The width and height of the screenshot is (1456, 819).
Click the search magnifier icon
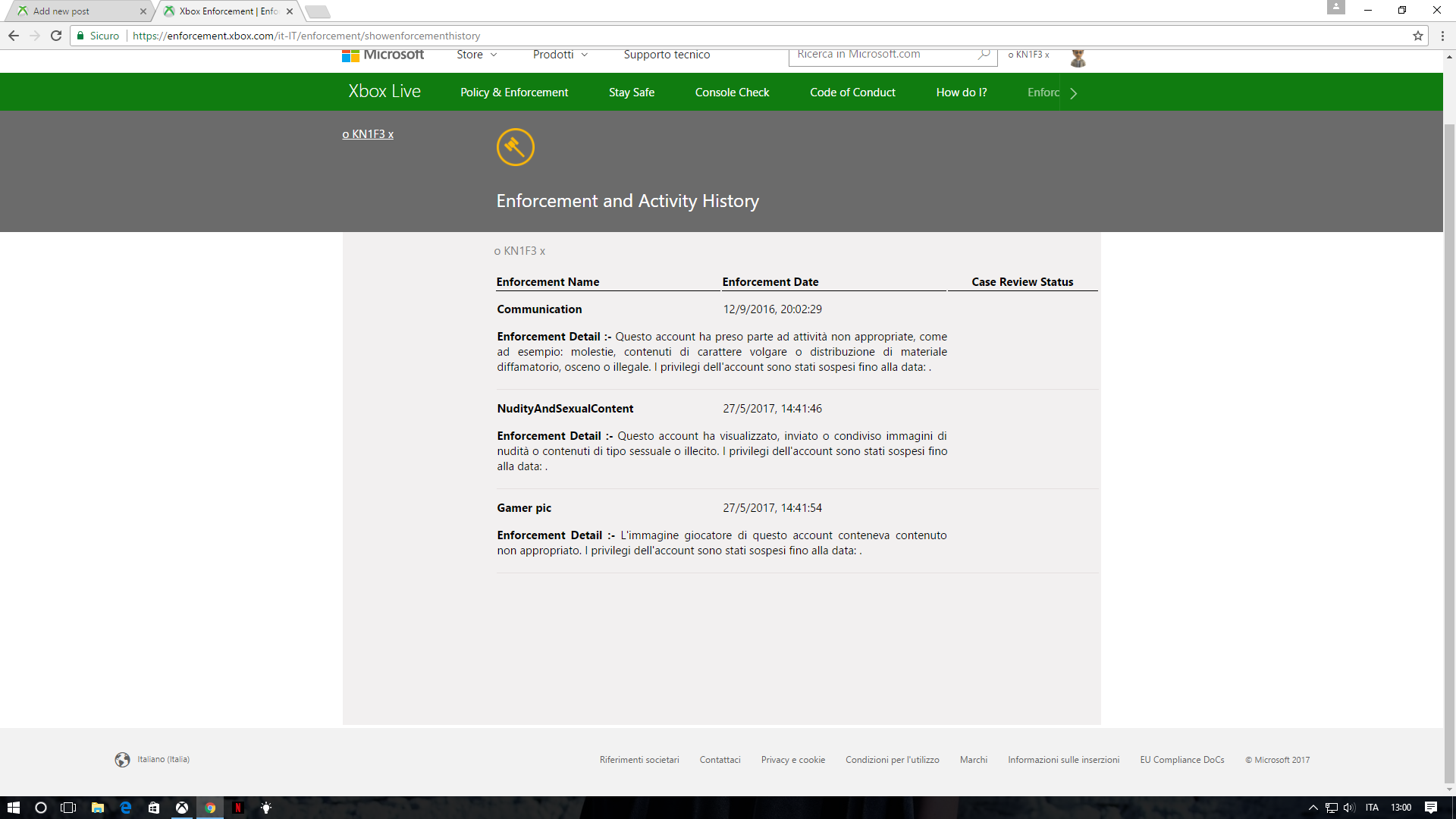click(984, 54)
